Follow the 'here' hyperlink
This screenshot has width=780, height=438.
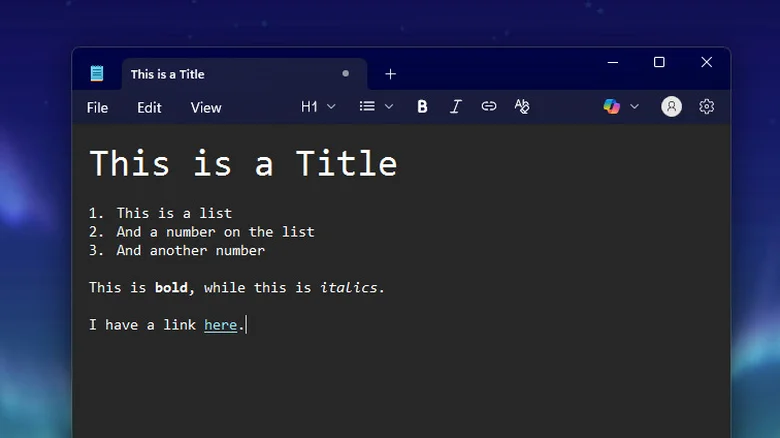click(x=220, y=325)
